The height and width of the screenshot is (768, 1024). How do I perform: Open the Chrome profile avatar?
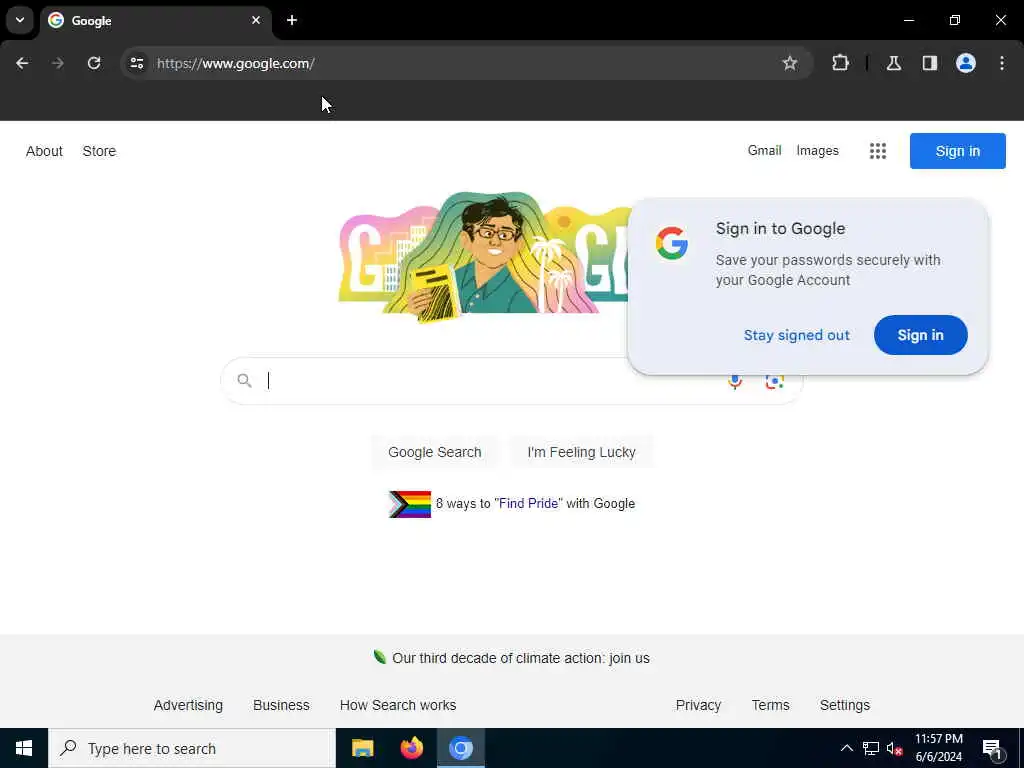(x=966, y=63)
